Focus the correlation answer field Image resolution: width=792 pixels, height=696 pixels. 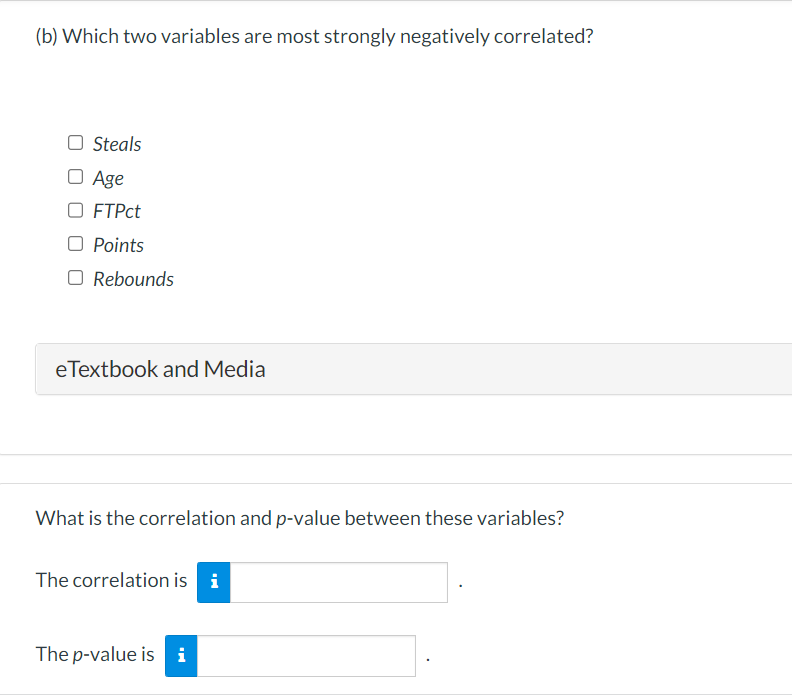[338, 582]
